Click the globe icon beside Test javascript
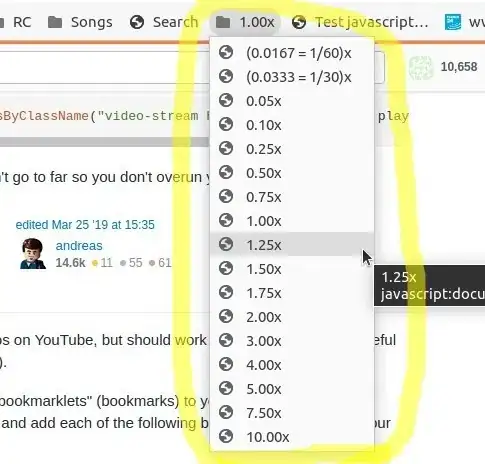 point(299,22)
